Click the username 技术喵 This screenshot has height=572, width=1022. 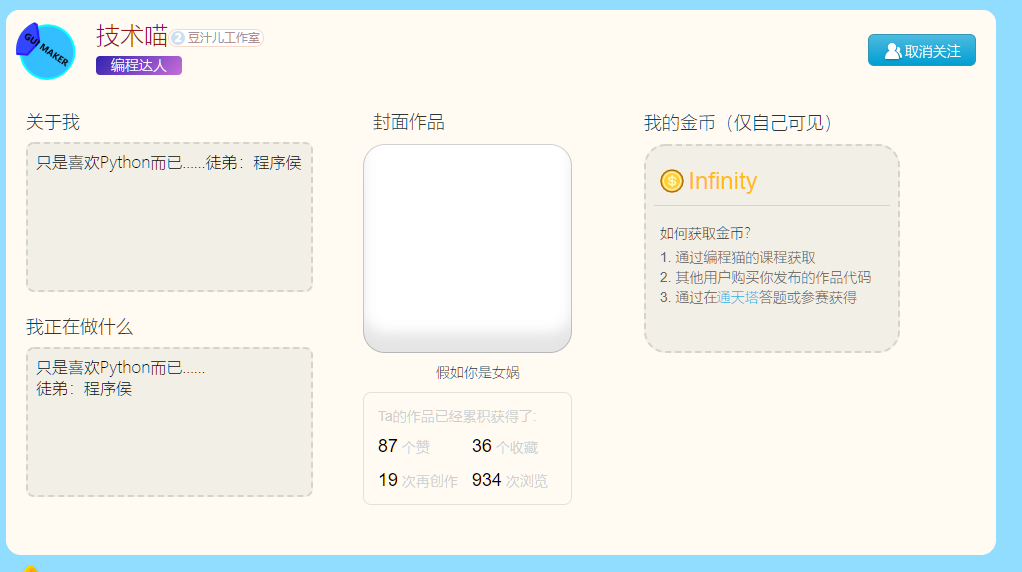click(132, 36)
